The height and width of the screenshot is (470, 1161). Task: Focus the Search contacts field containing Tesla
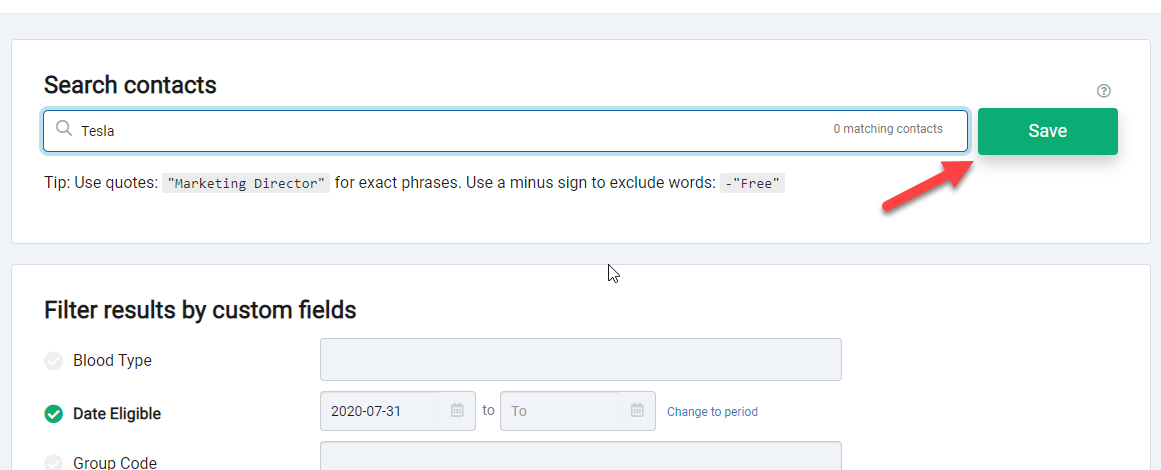click(x=505, y=131)
